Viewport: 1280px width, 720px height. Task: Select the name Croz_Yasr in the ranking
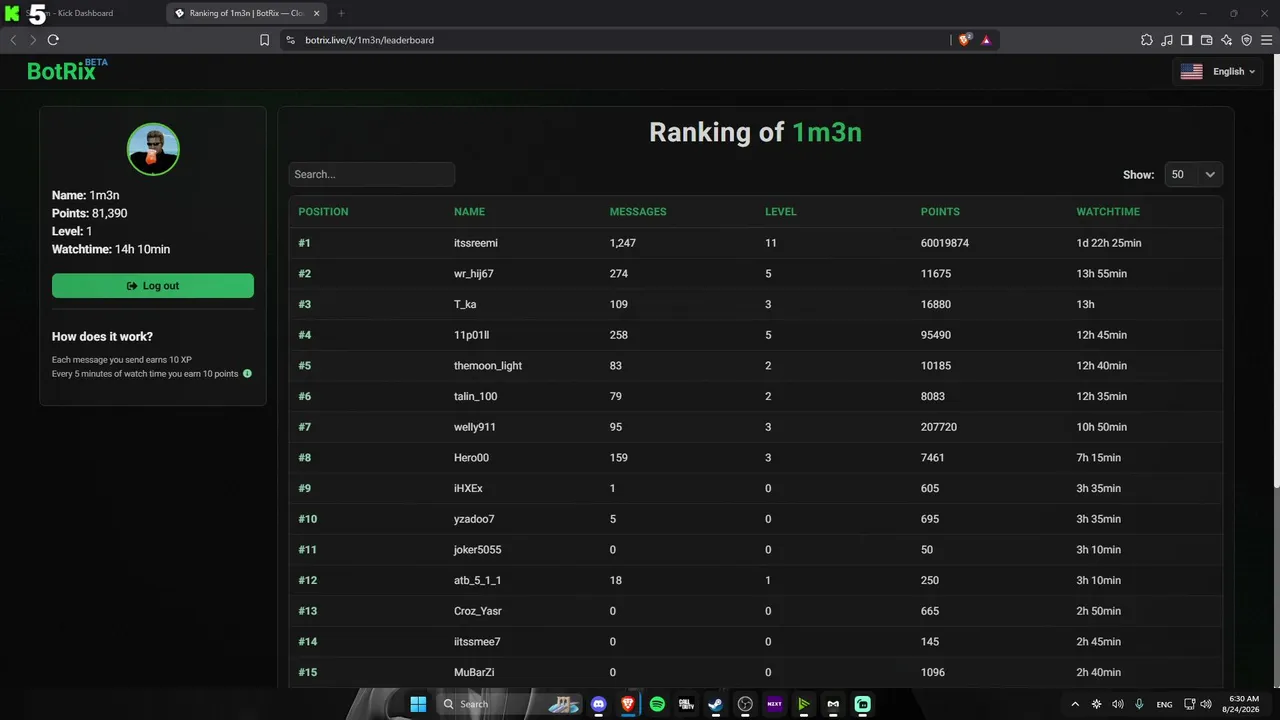tap(476, 611)
